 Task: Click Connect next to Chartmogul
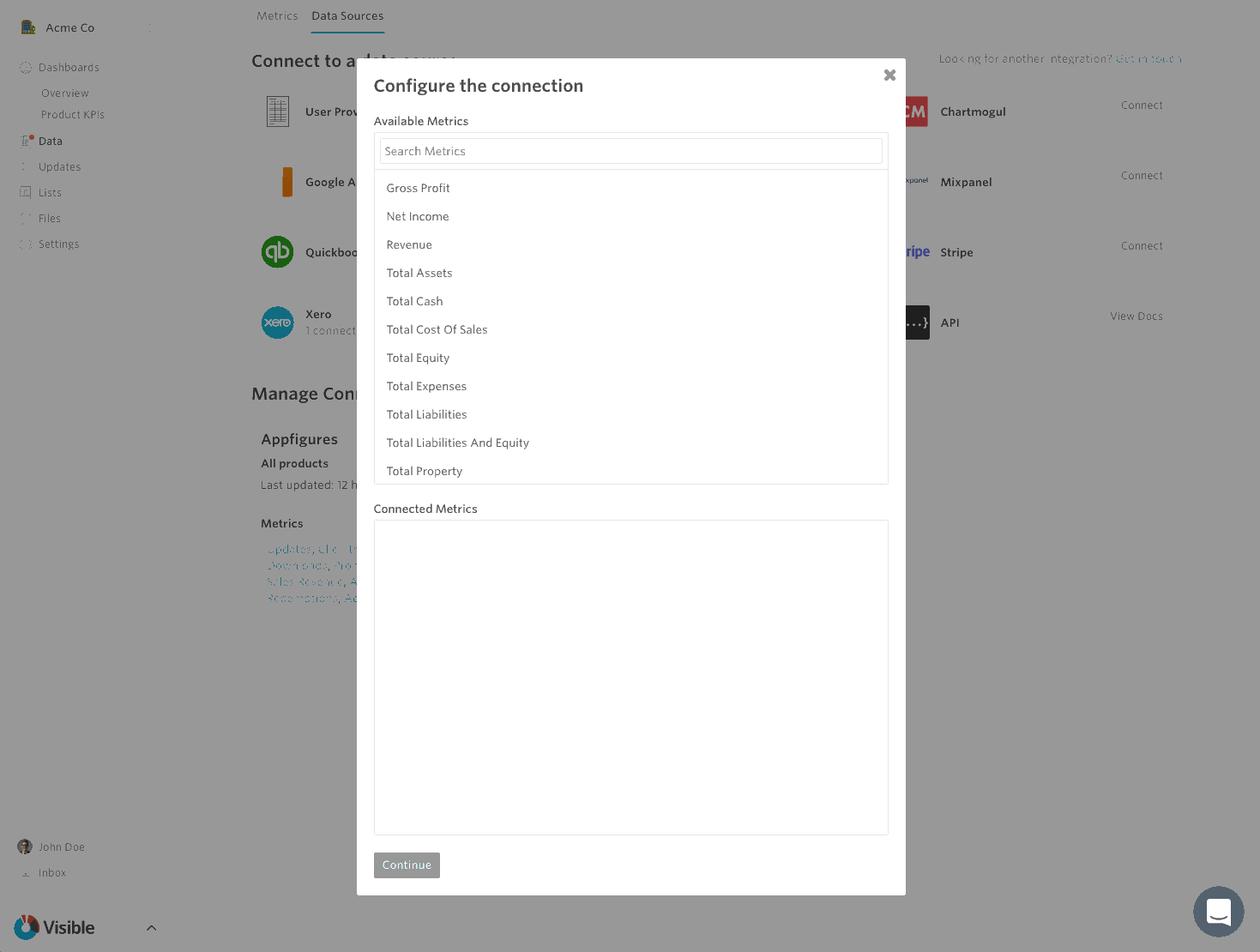(x=1142, y=105)
